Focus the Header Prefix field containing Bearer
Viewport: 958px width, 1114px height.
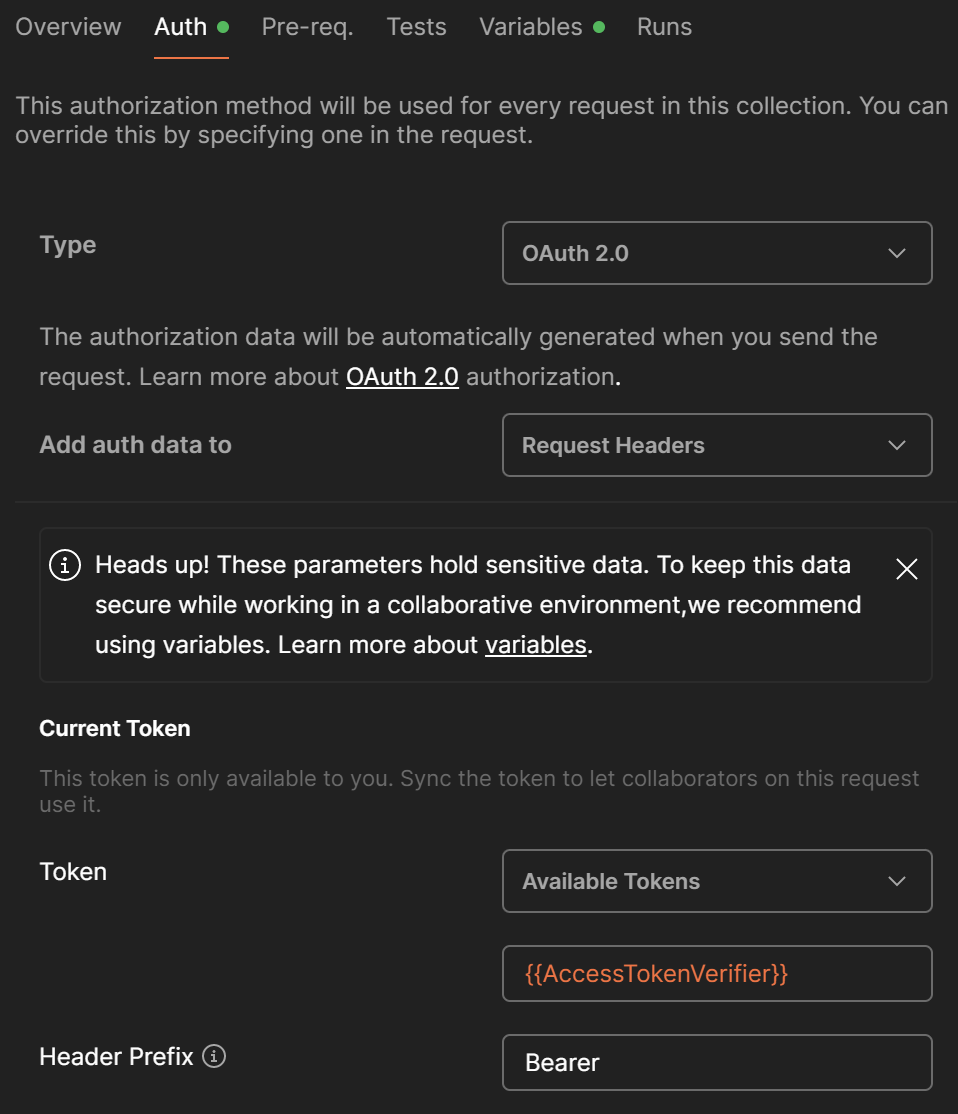(716, 1062)
